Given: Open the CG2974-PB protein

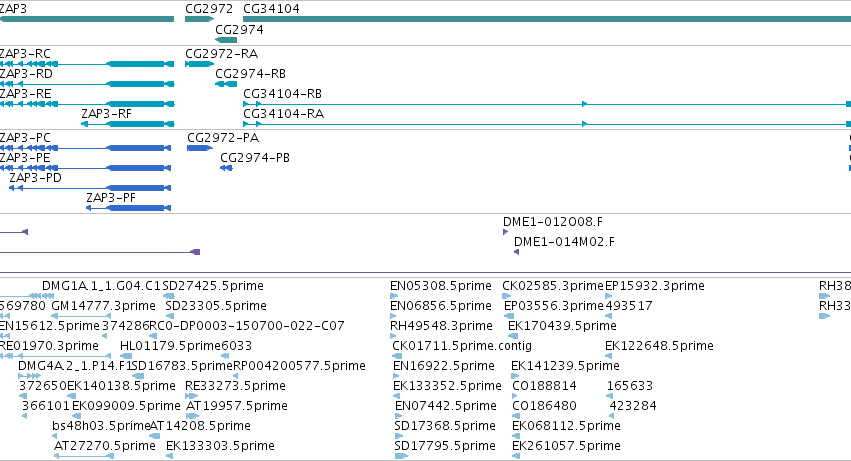Looking at the screenshot, I should click(x=226, y=168).
